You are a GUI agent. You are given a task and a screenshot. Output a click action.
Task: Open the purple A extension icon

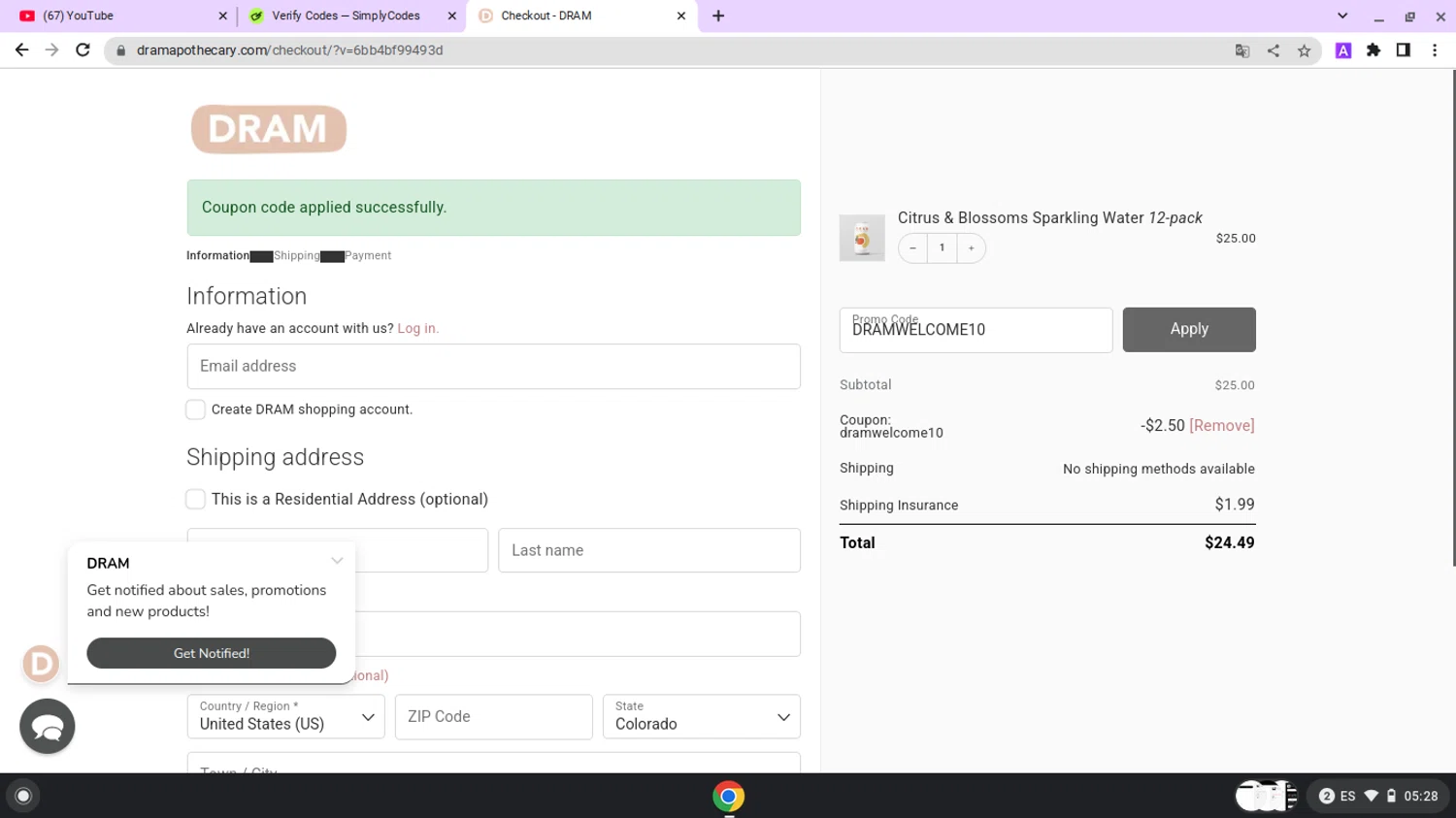pyautogui.click(x=1343, y=50)
